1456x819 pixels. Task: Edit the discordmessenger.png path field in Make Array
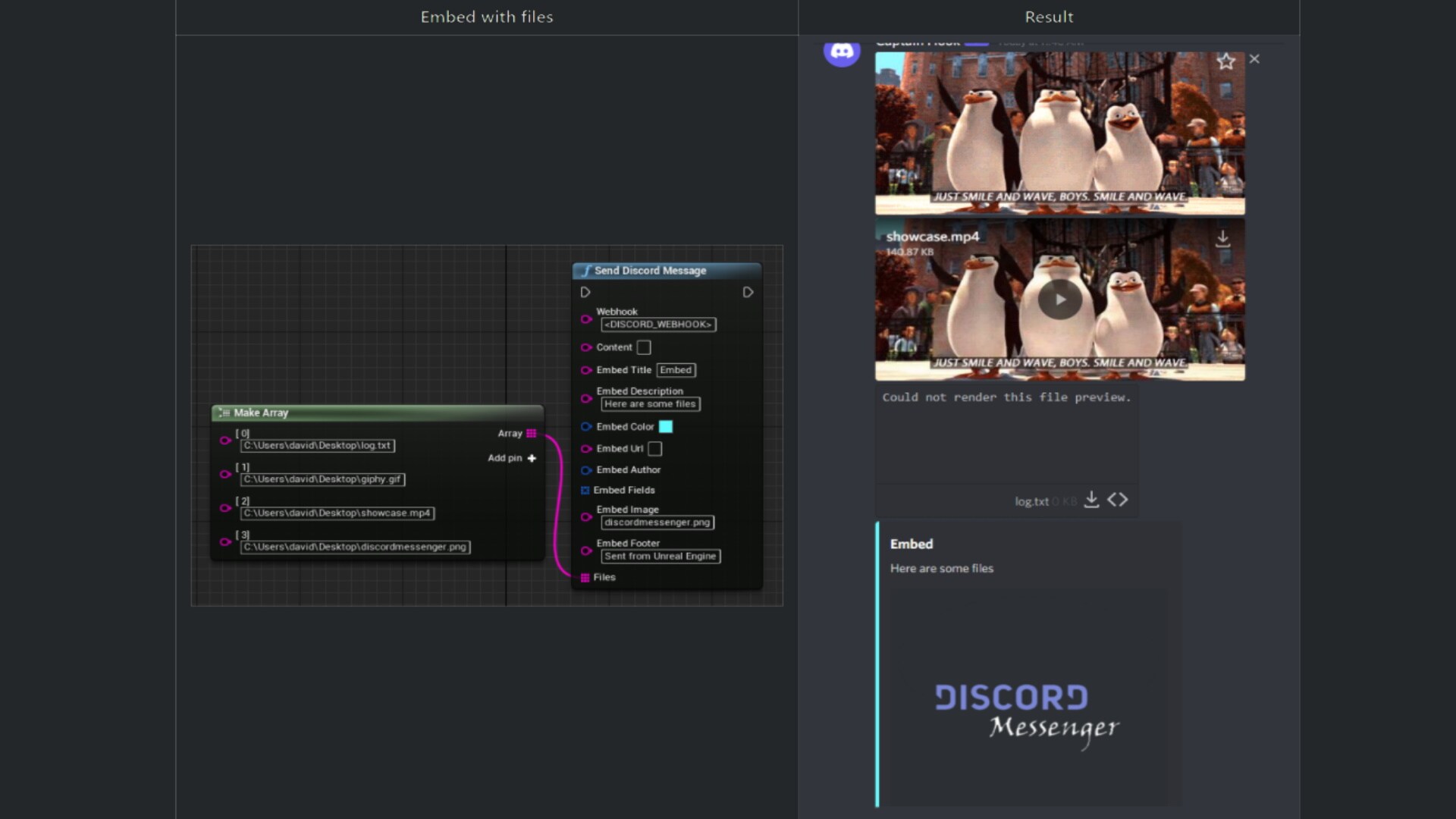click(355, 547)
